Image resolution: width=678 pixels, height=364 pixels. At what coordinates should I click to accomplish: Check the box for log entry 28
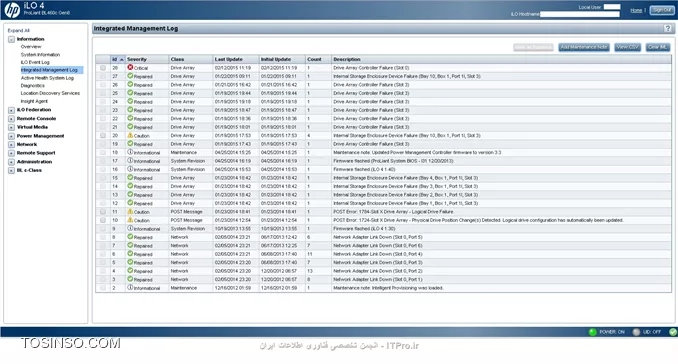pos(103,68)
